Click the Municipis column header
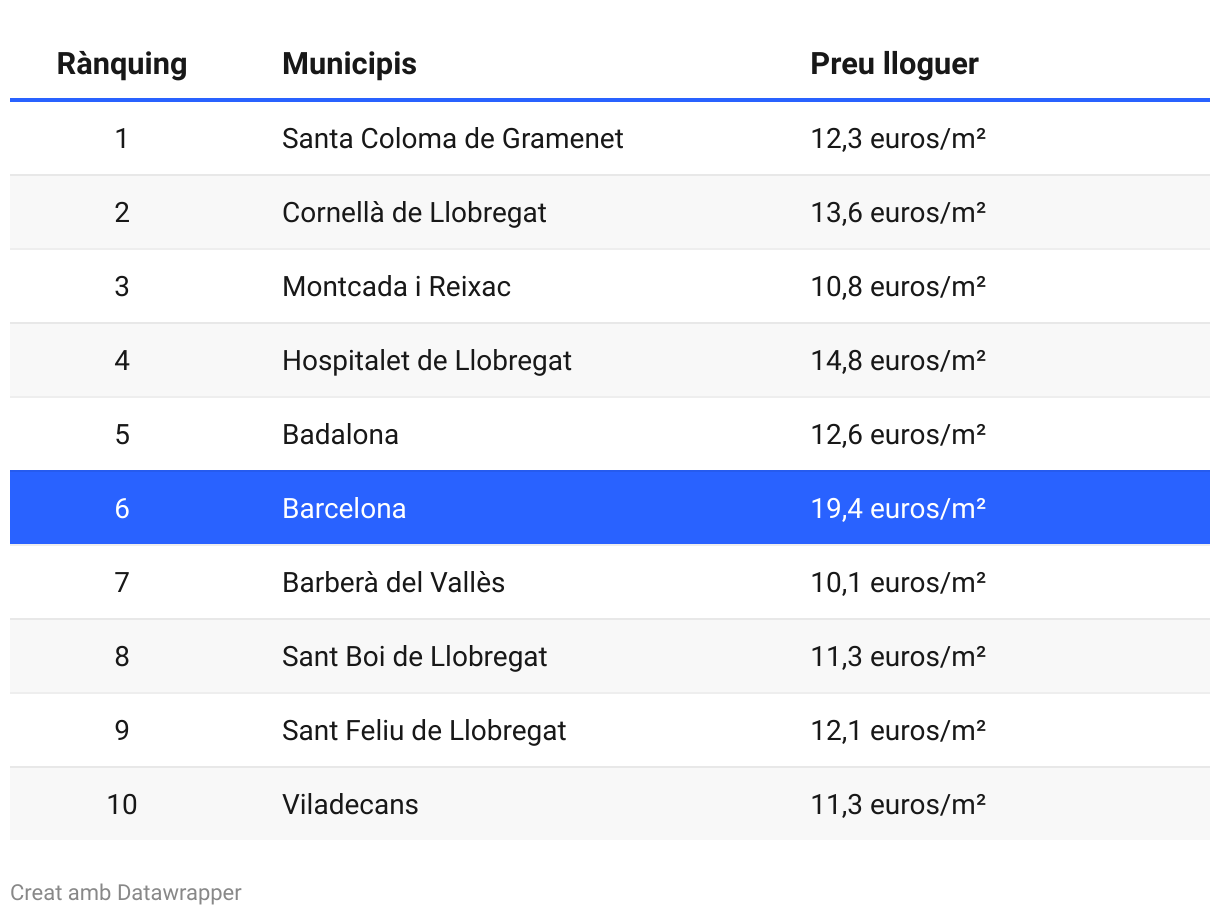This screenshot has height=916, width=1220. pos(349,64)
